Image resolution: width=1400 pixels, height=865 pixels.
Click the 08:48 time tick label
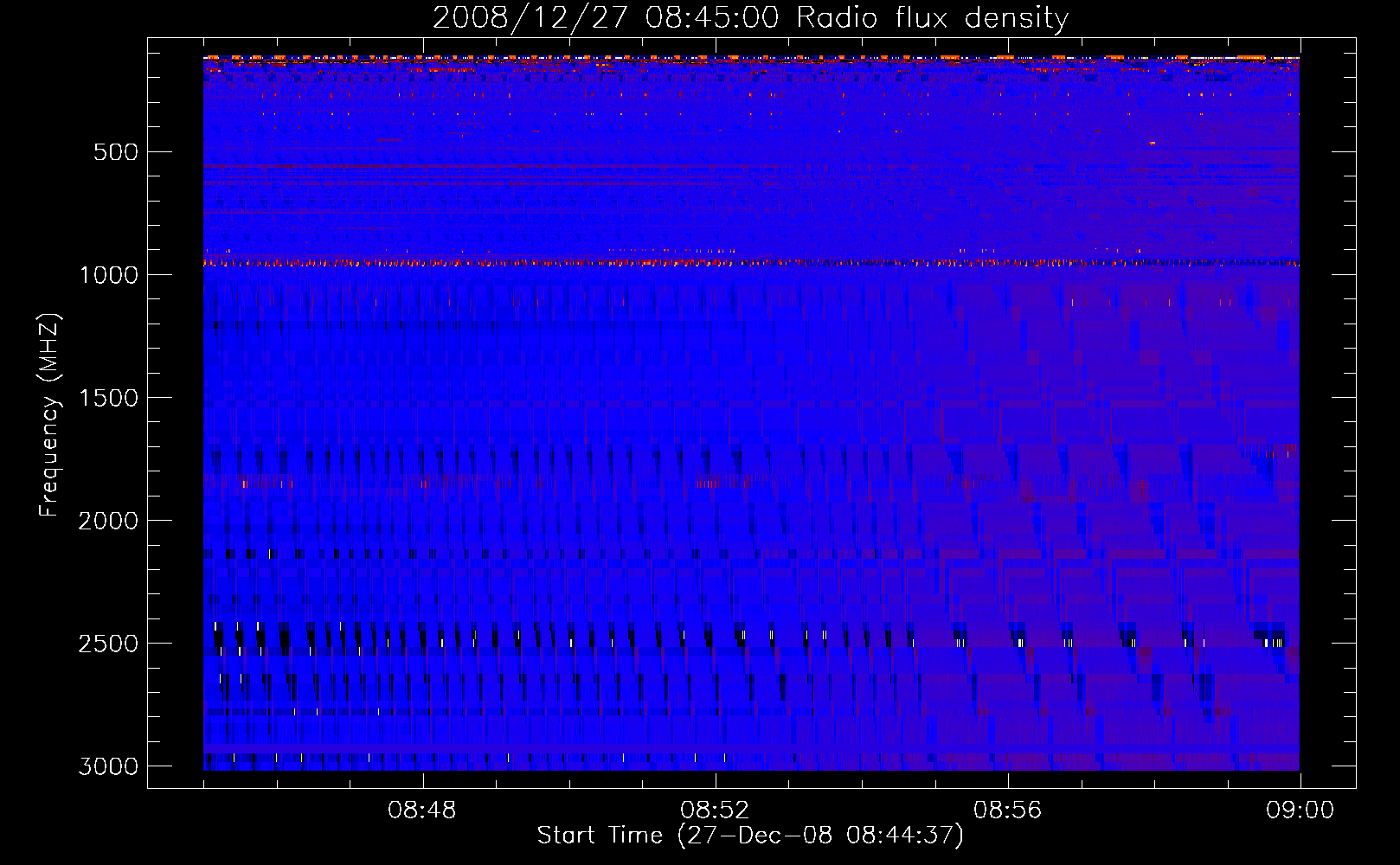(x=422, y=811)
